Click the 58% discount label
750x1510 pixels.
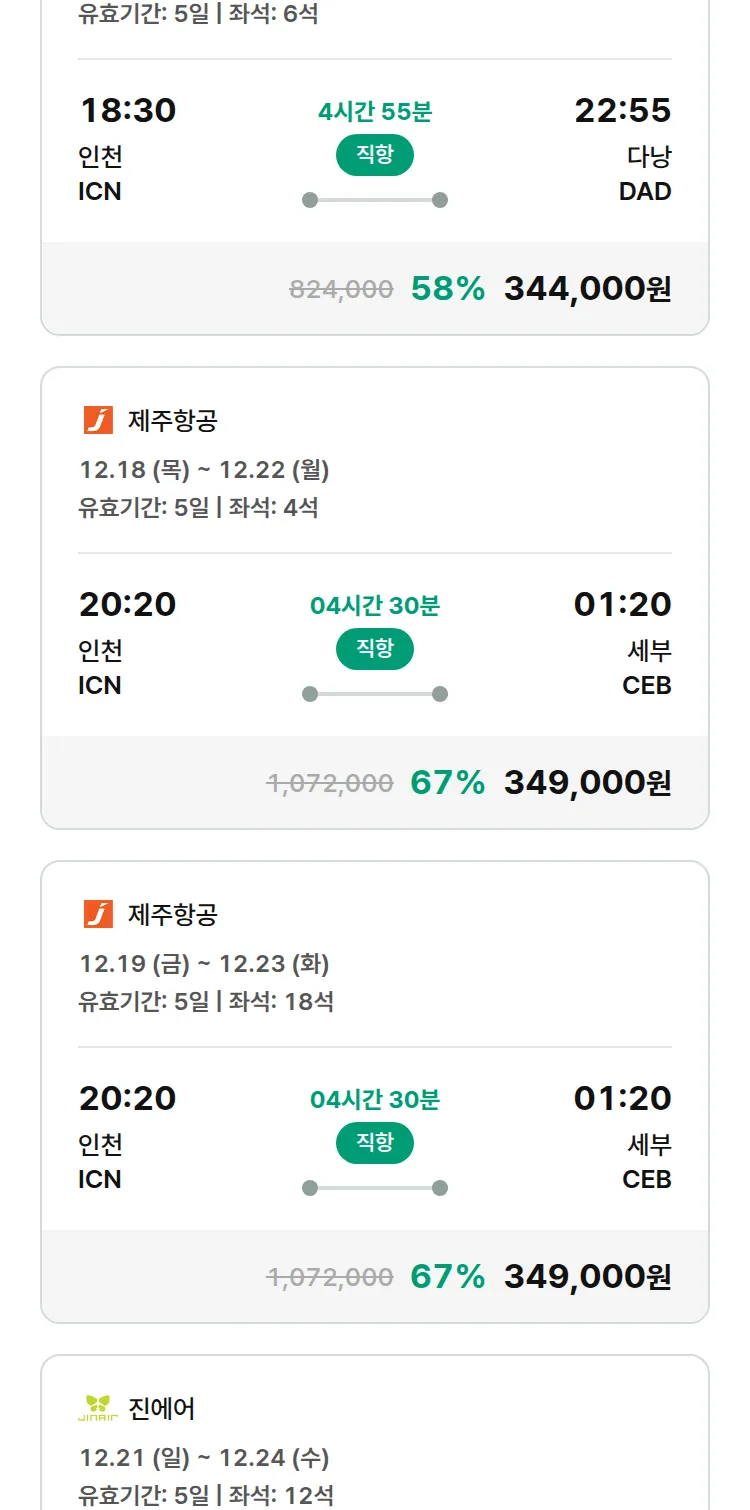447,289
